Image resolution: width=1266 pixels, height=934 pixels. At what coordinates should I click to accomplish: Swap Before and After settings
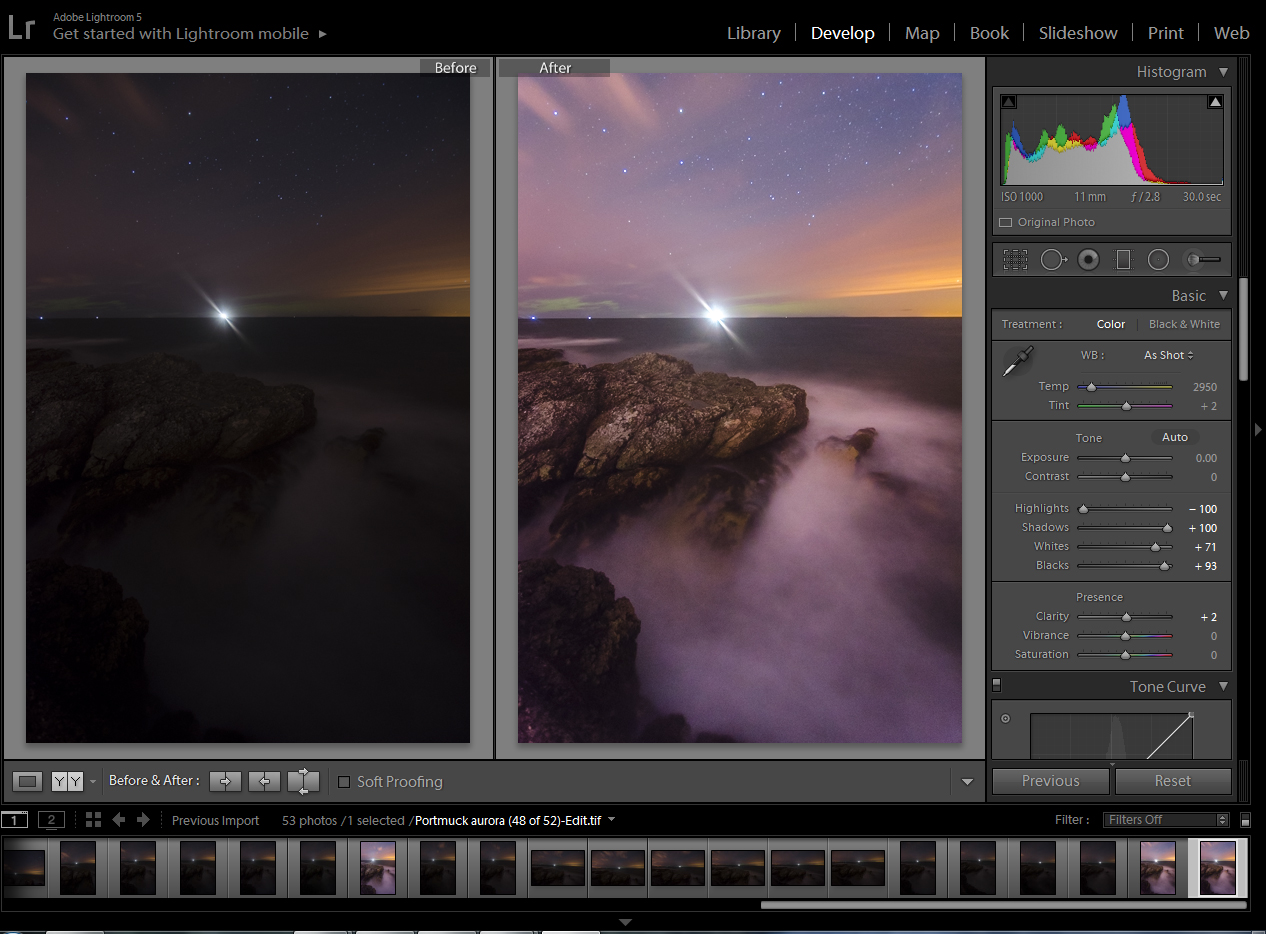pos(303,781)
